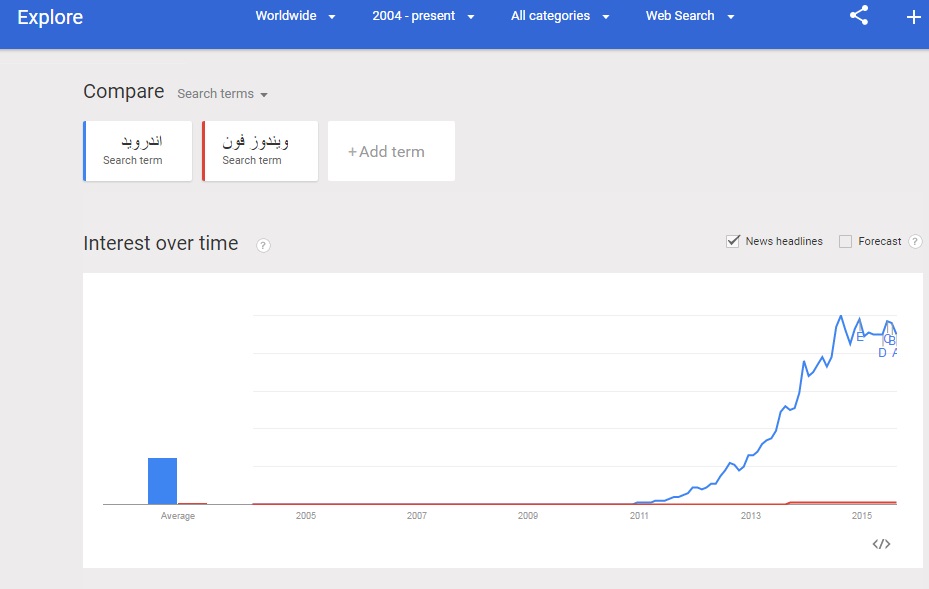Image resolution: width=929 pixels, height=589 pixels.
Task: Click the plus icon in header
Action: (x=913, y=17)
